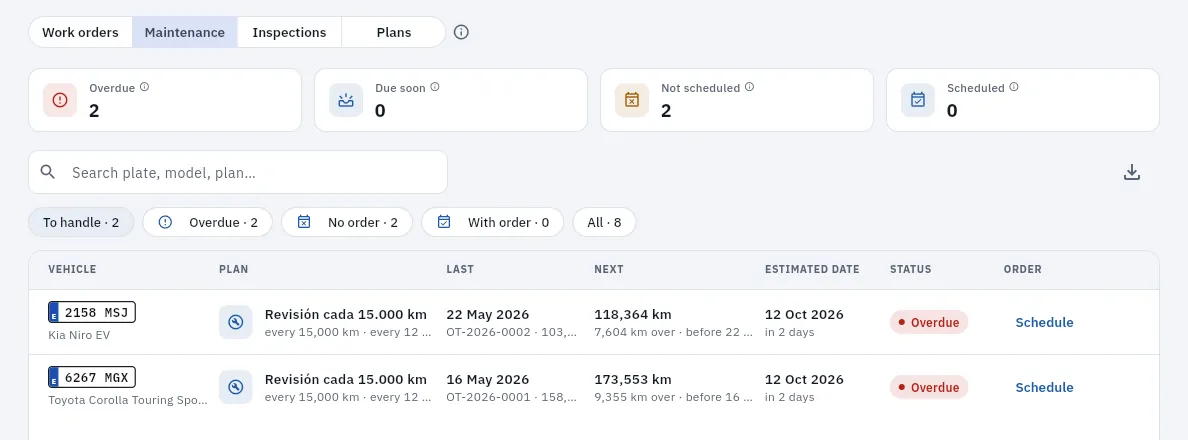The width and height of the screenshot is (1188, 440).
Task: Click wrench plan icon for Toyota Corolla row
Action: tap(236, 387)
